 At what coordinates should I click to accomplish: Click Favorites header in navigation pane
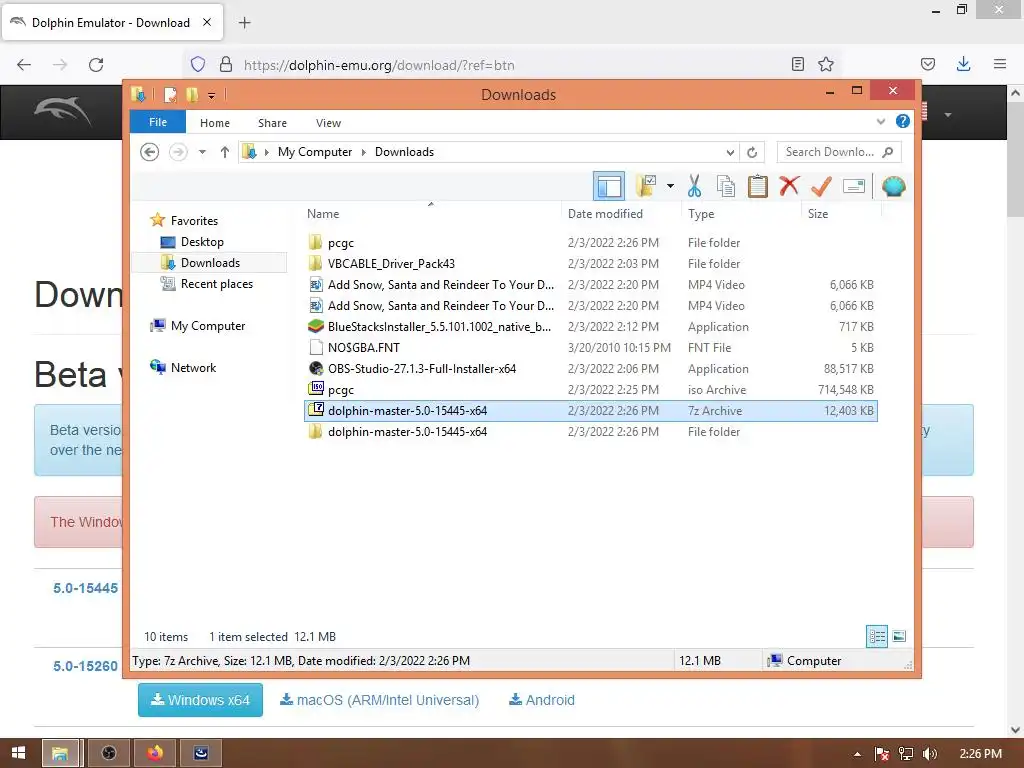point(194,221)
